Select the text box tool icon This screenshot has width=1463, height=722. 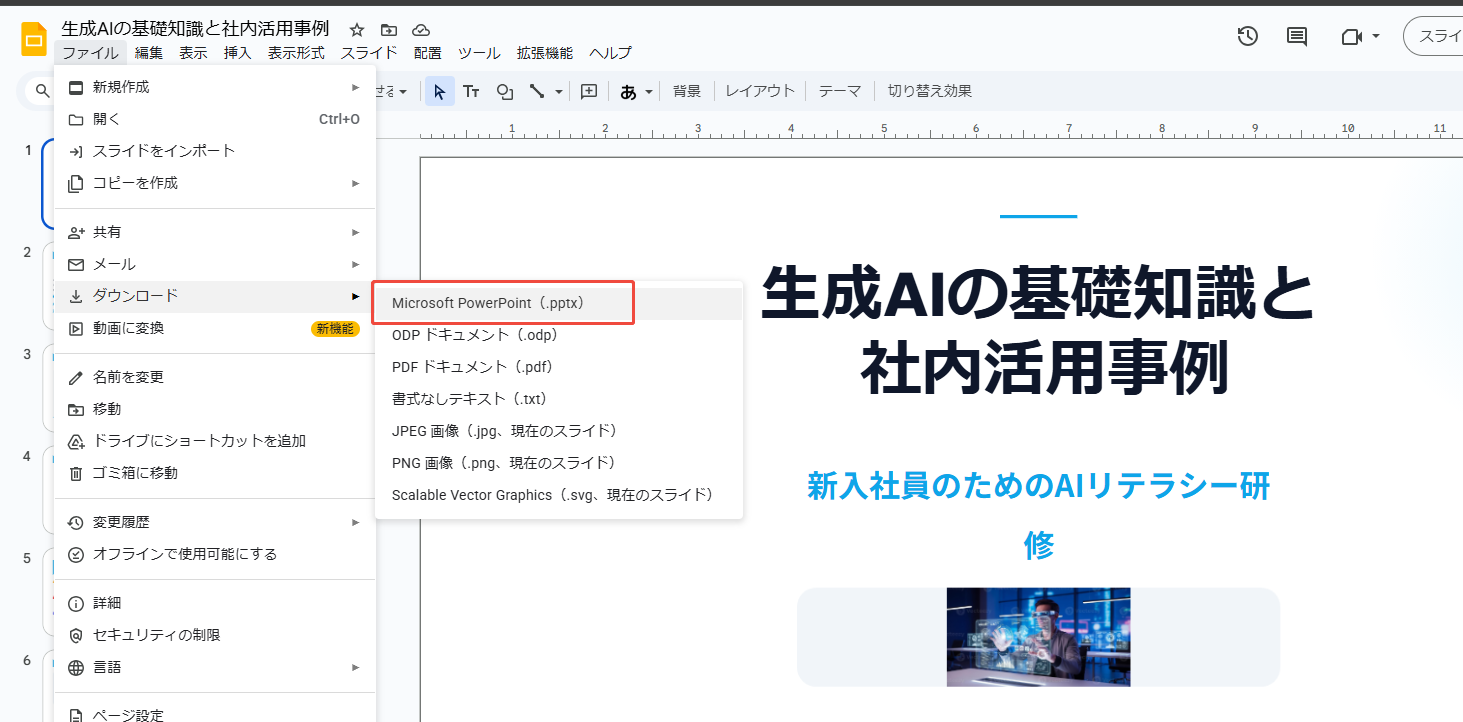tap(471, 91)
